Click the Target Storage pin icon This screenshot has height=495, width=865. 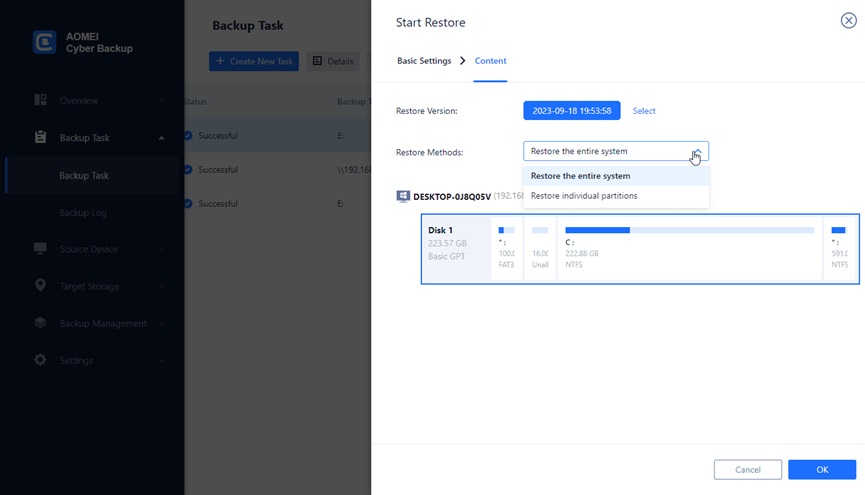coord(41,286)
